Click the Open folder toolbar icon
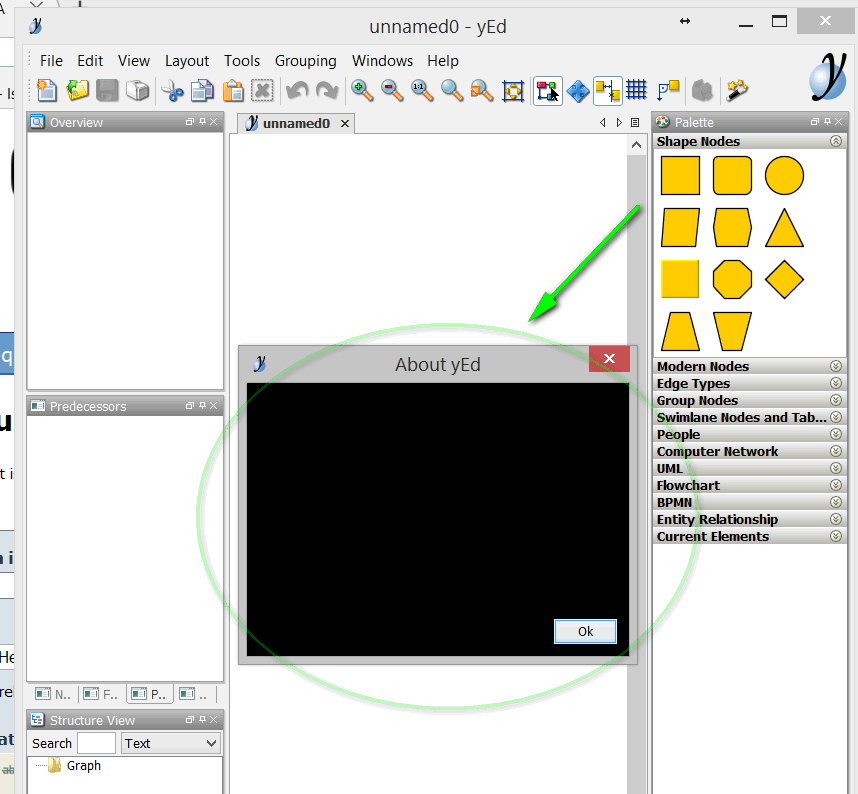Image resolution: width=858 pixels, height=794 pixels. (77, 90)
